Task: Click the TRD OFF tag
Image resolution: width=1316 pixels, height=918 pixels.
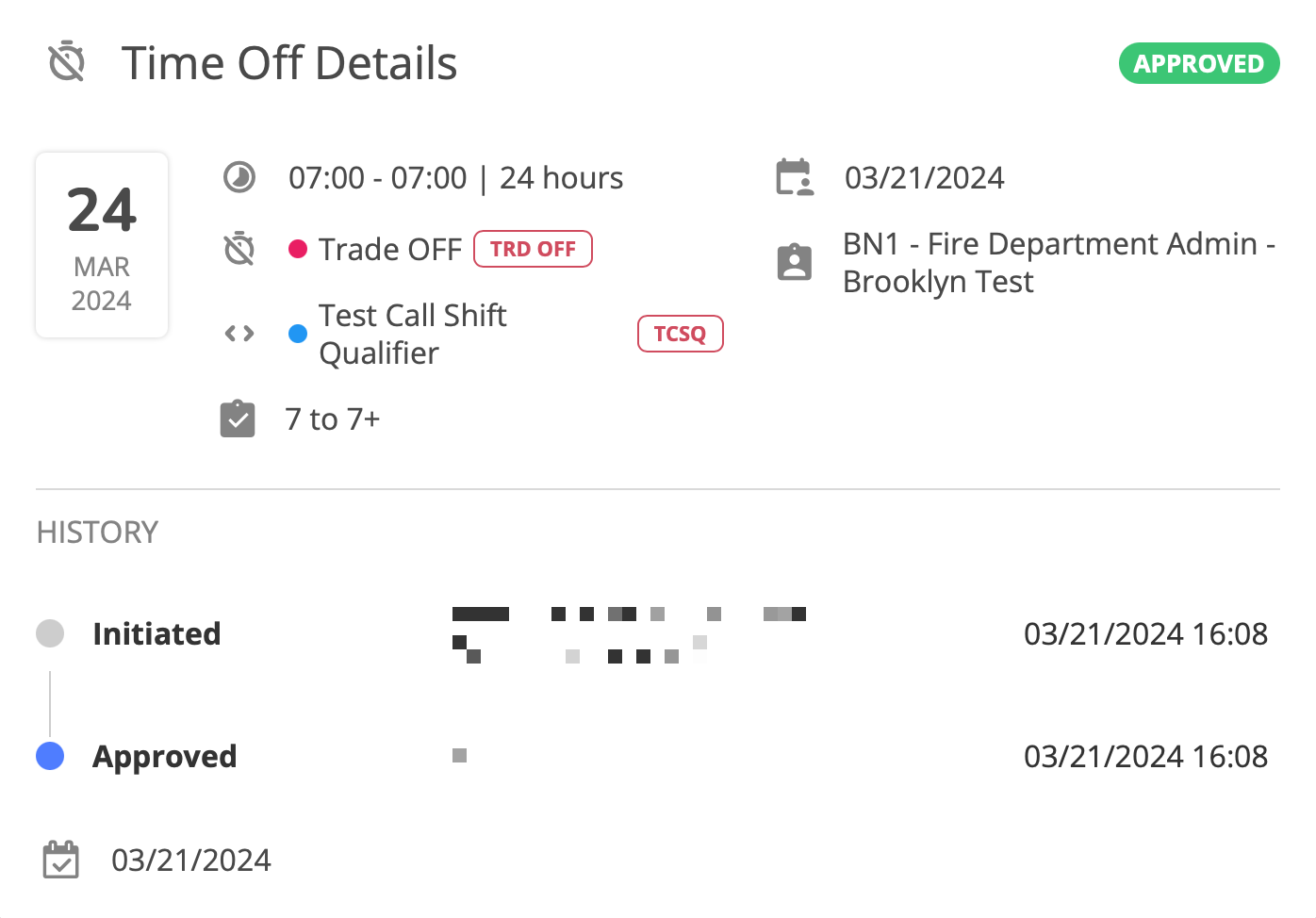Action: 533,249
